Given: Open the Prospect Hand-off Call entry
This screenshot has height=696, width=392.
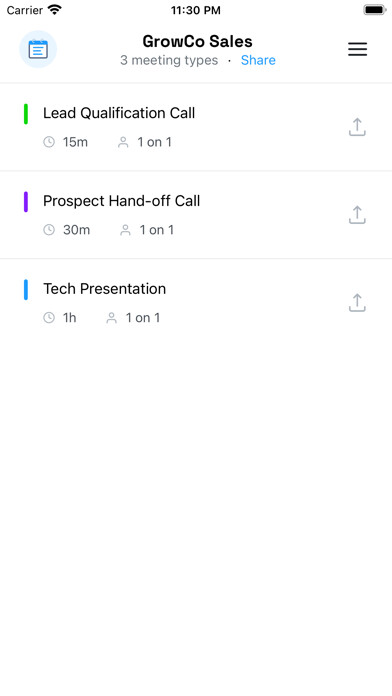Looking at the screenshot, I should [x=196, y=214].
